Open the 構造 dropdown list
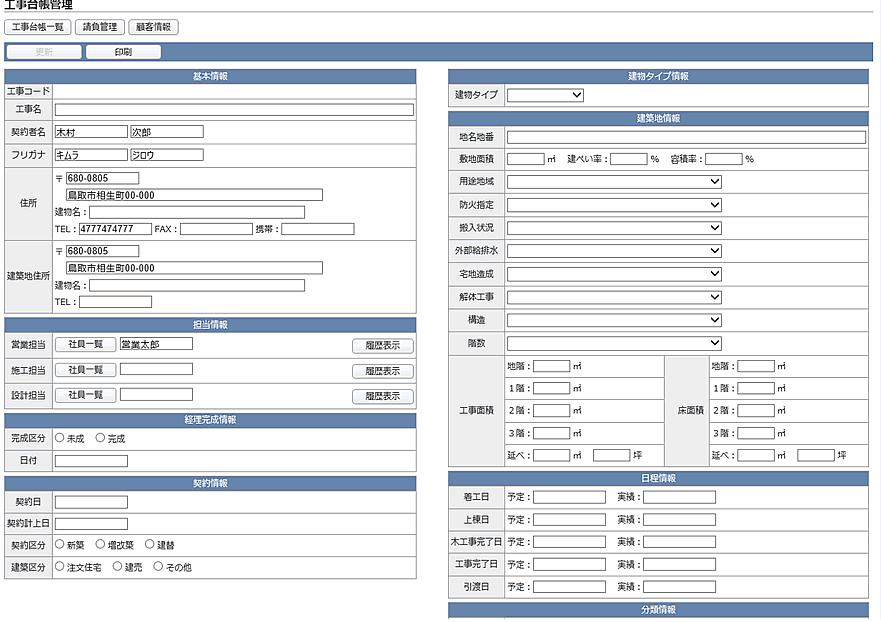This screenshot has width=881, height=622. click(614, 320)
